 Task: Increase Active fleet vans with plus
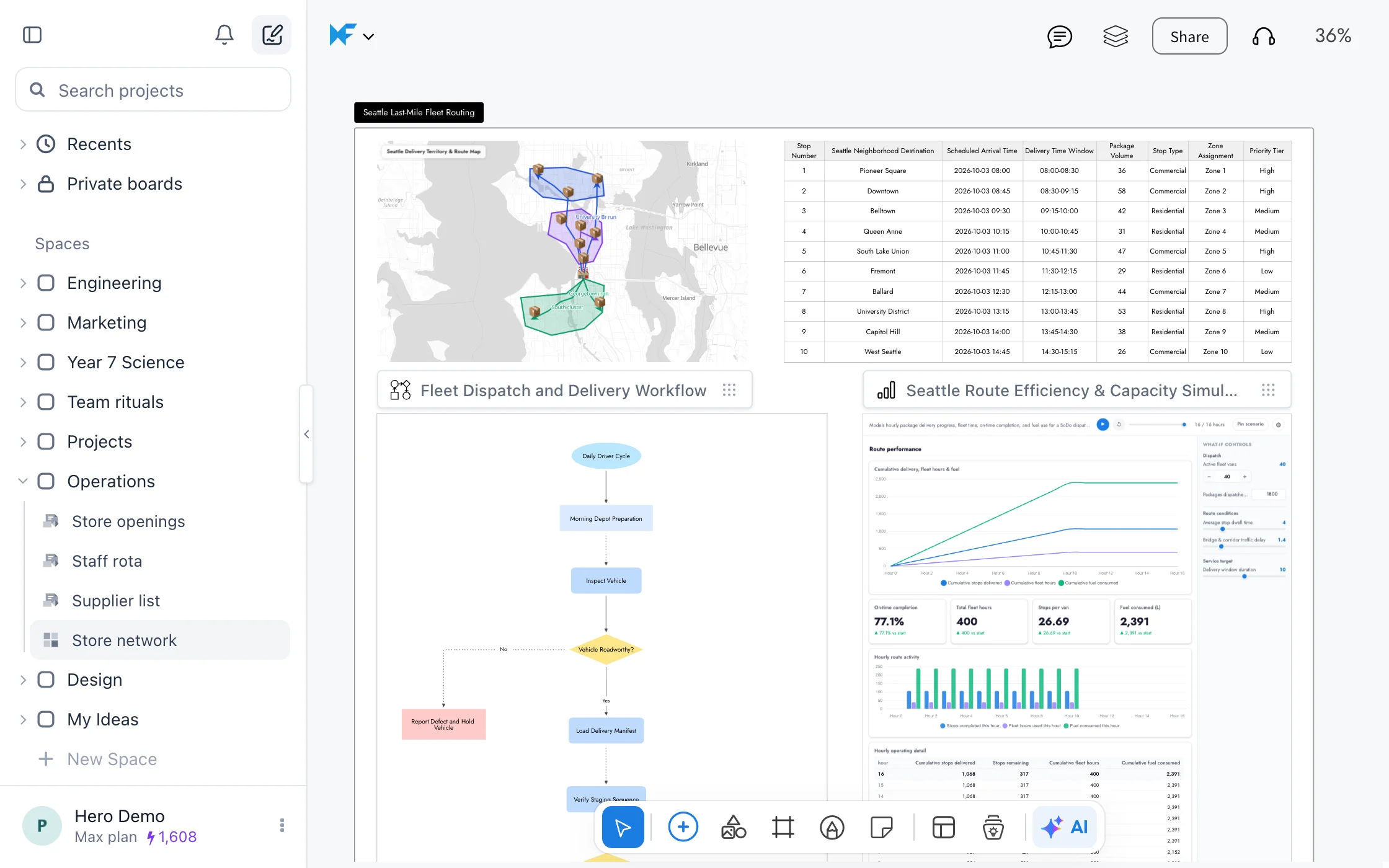point(1245,477)
